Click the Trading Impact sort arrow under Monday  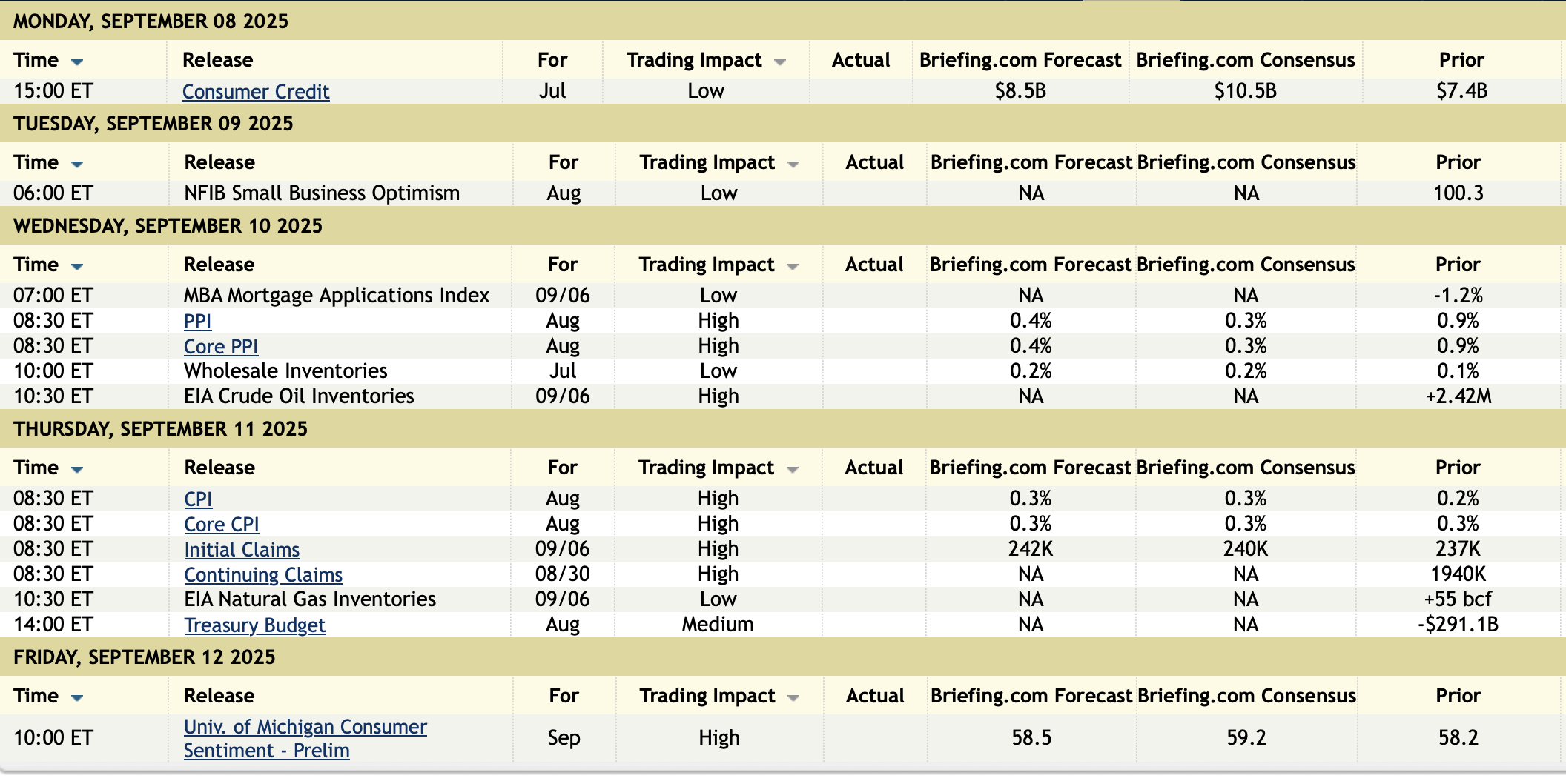click(780, 62)
